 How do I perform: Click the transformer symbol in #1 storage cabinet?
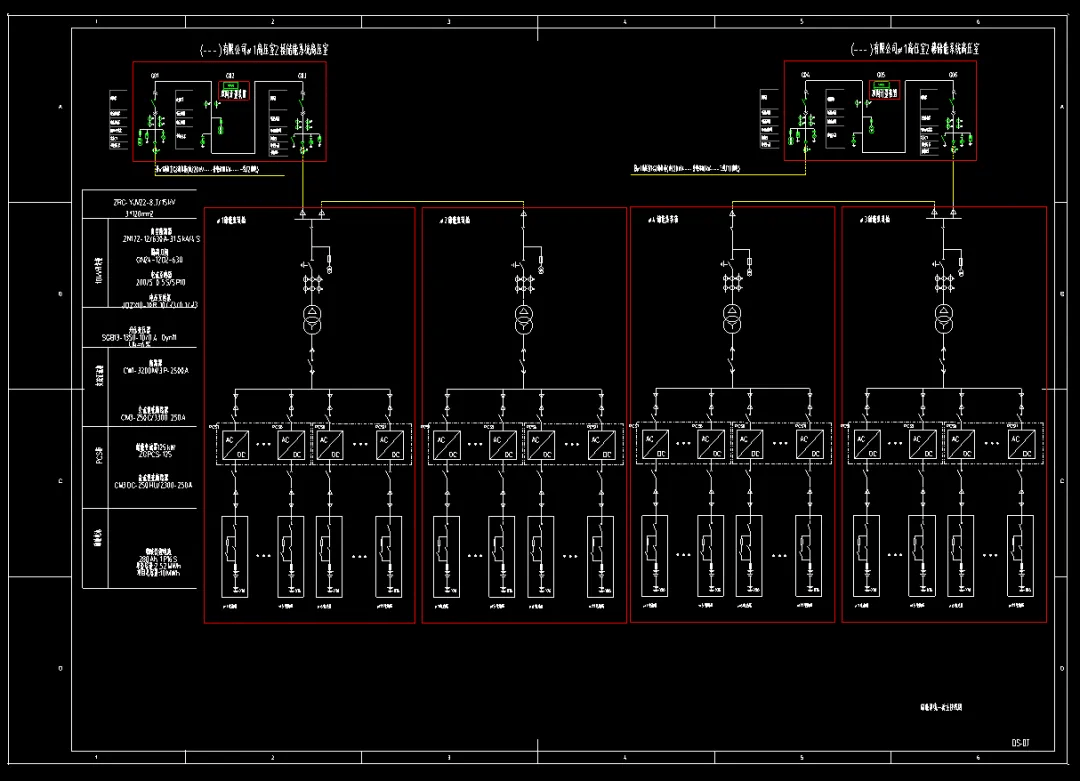click(313, 320)
